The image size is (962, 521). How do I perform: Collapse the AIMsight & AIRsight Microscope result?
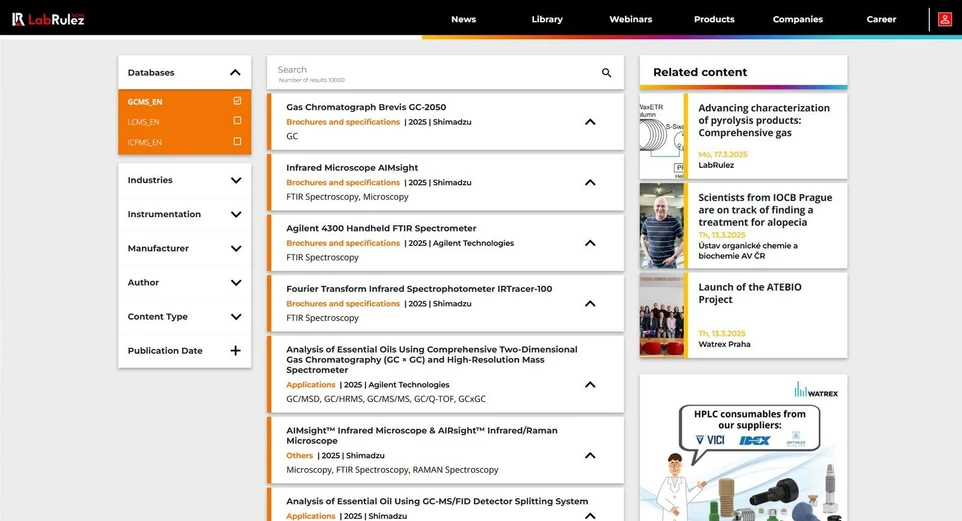(590, 455)
